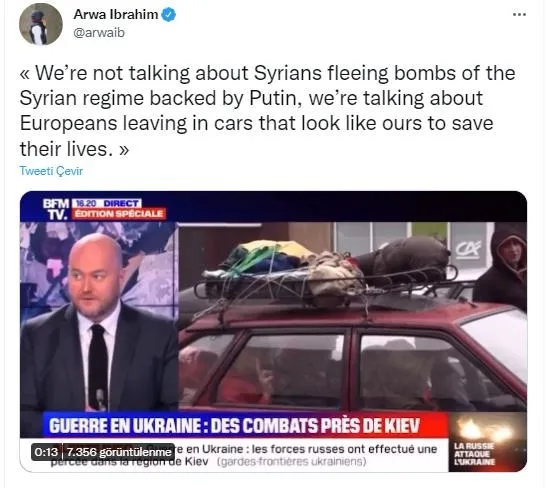
Task: Click the BFM TV logo in video
Action: click(56, 209)
